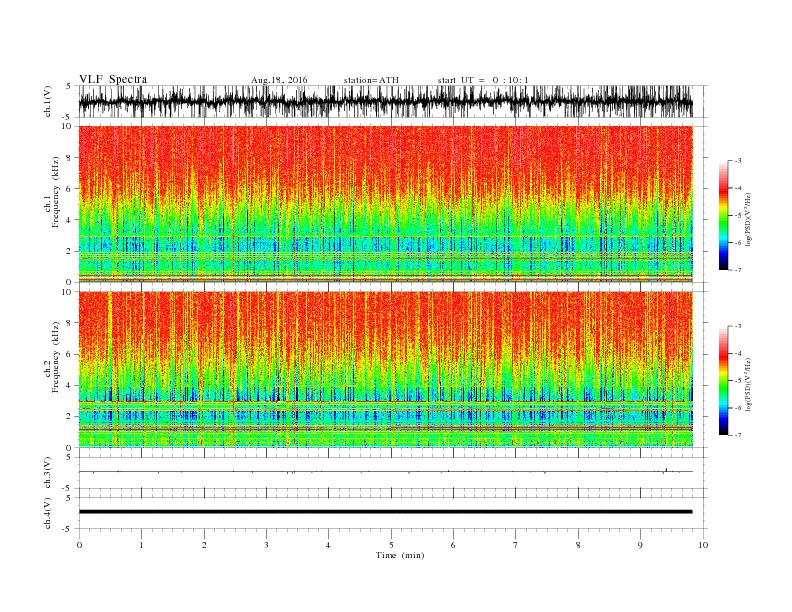Click the lower log(PSD) color scale bar
The width and height of the screenshot is (792, 612).
point(724,381)
